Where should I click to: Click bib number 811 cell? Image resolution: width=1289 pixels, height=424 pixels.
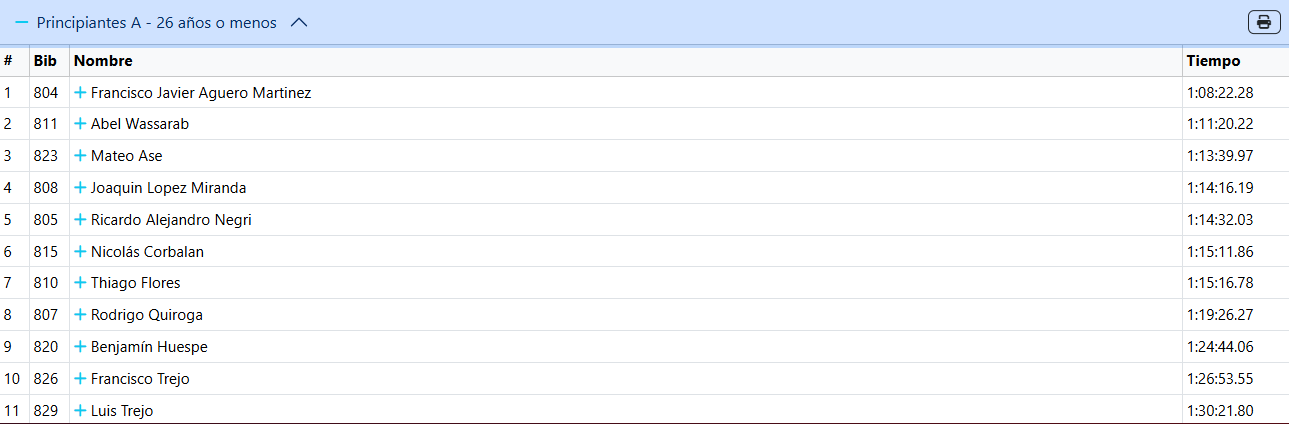[x=46, y=124]
